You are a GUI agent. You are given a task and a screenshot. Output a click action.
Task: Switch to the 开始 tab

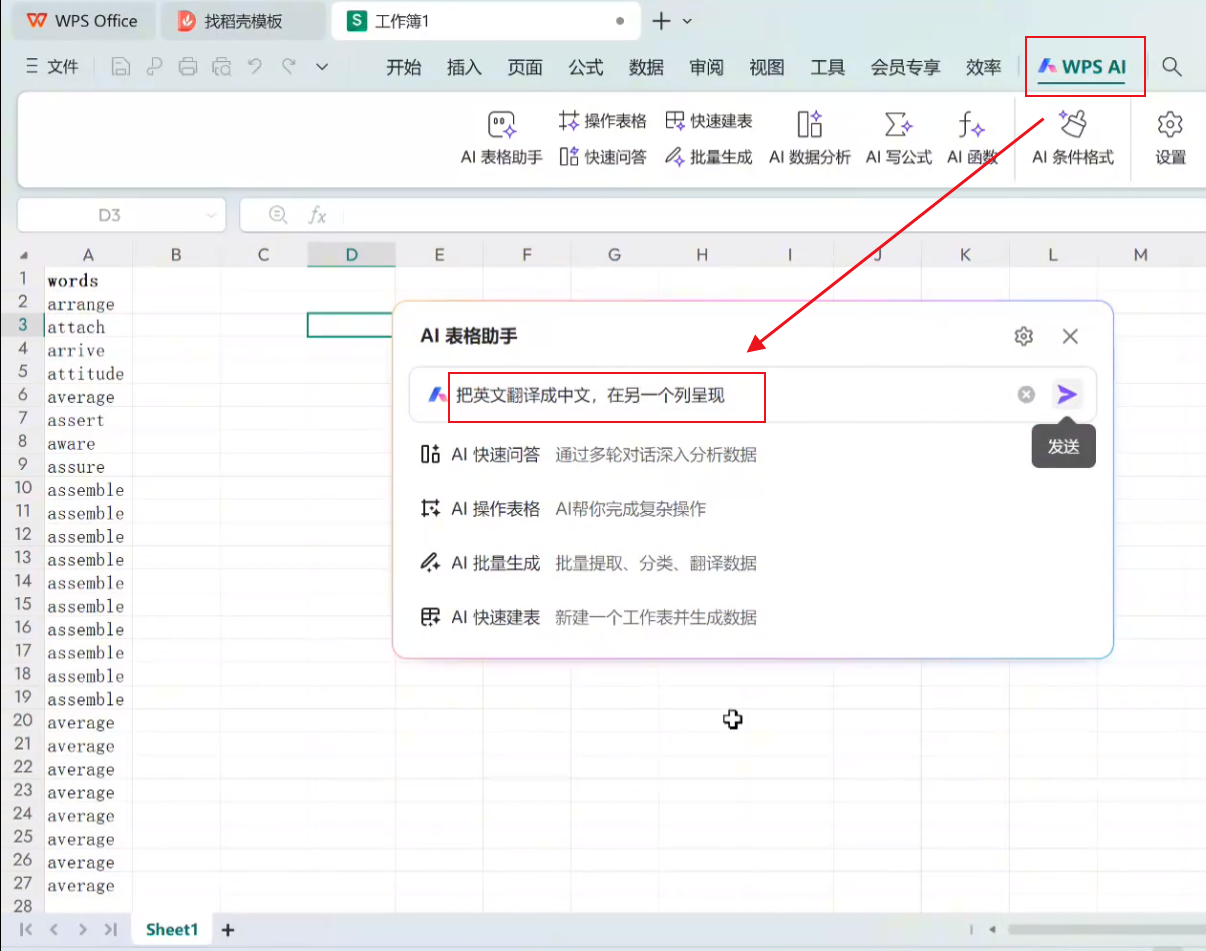(404, 67)
